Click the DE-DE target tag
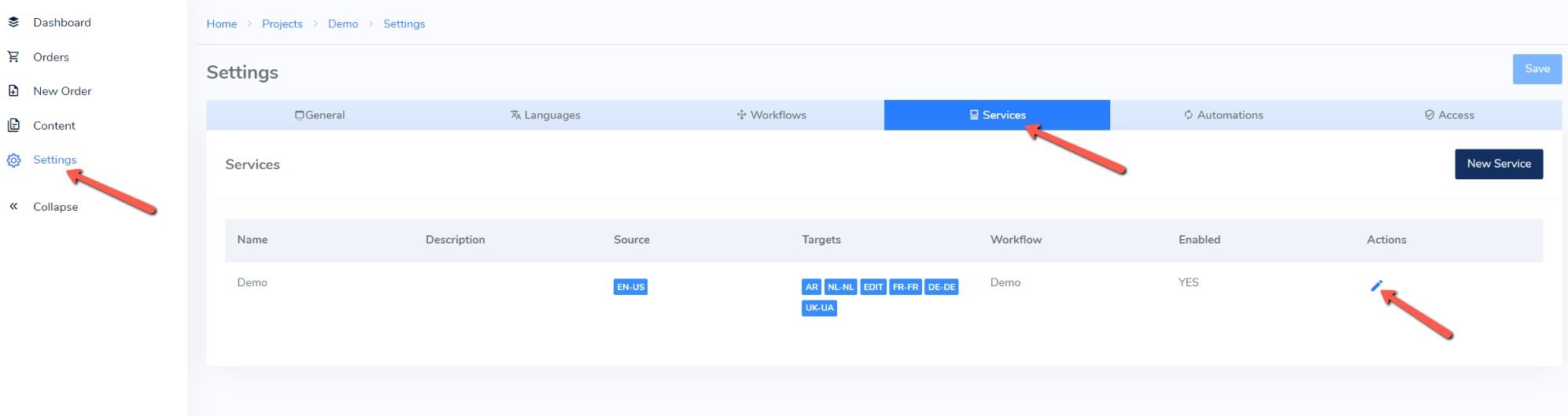1568x416 pixels. click(x=942, y=287)
